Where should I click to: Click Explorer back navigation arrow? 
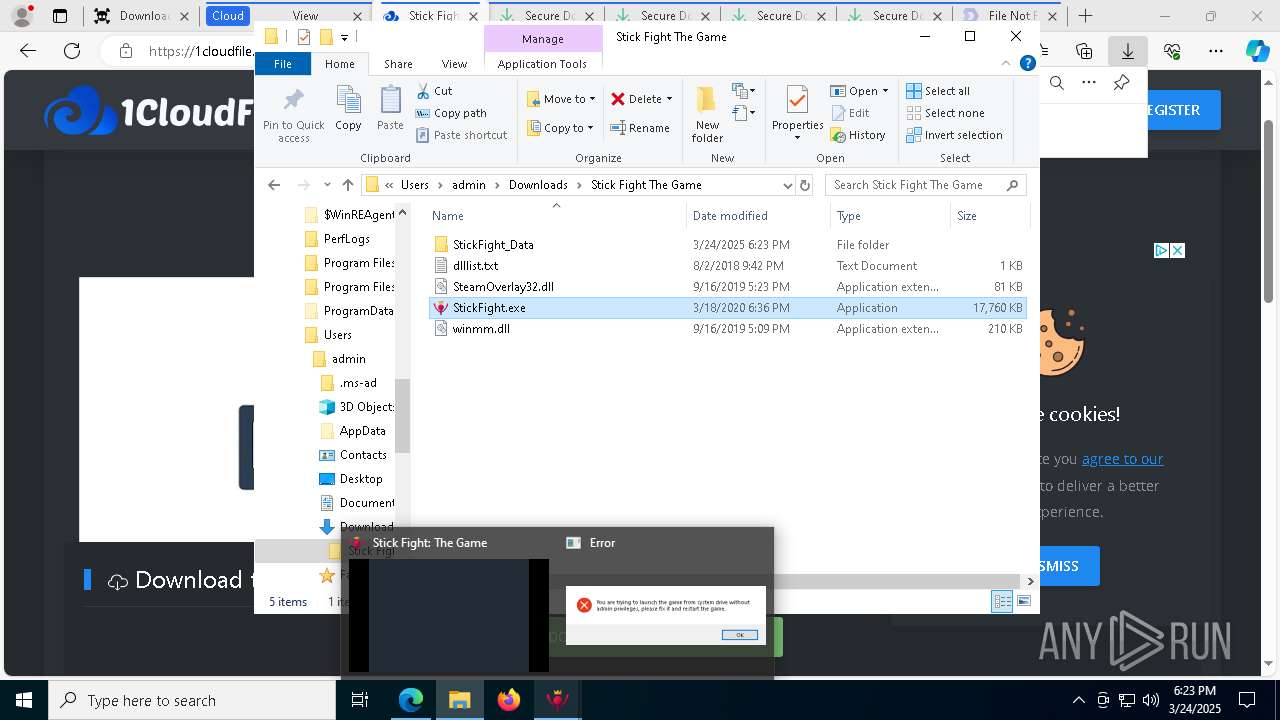click(x=274, y=185)
